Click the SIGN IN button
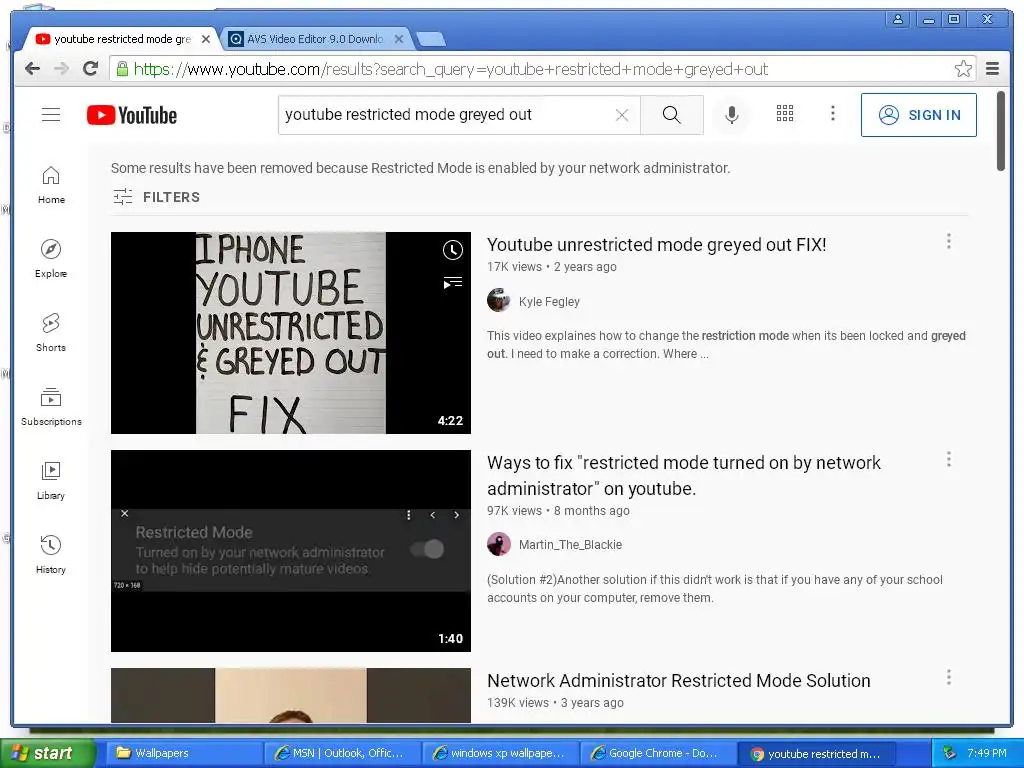 point(919,115)
